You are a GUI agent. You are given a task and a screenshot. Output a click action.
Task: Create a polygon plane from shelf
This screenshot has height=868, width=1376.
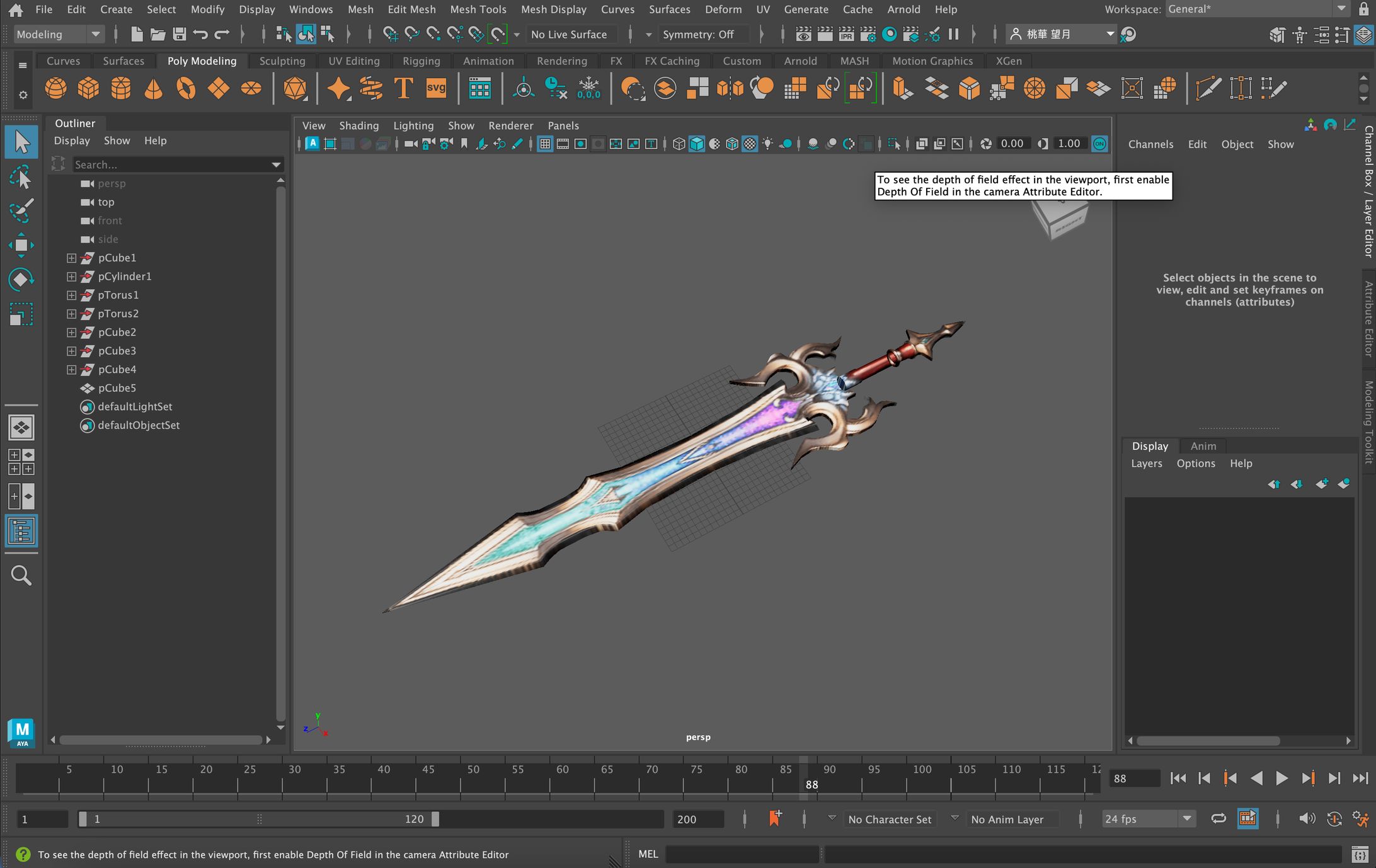tap(219, 88)
